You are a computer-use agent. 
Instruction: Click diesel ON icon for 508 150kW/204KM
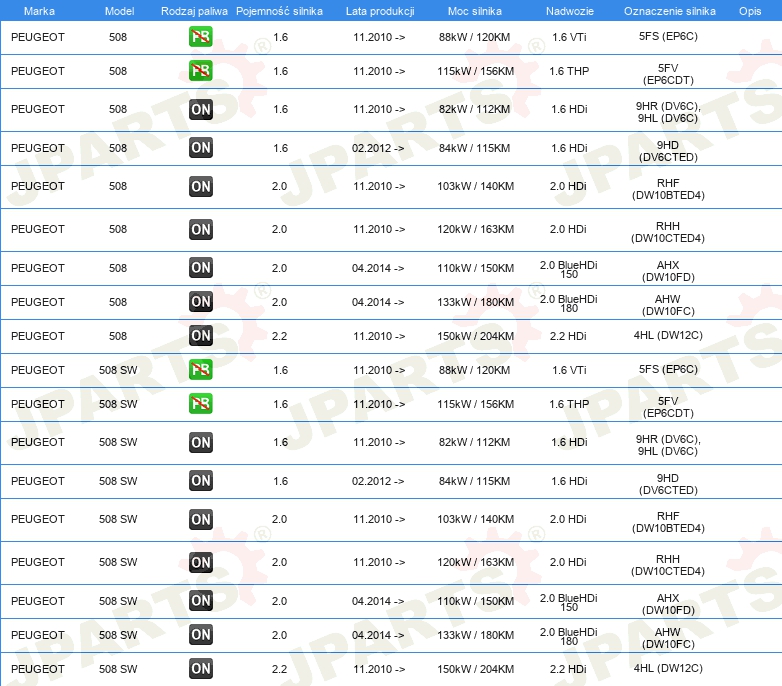(x=200, y=336)
